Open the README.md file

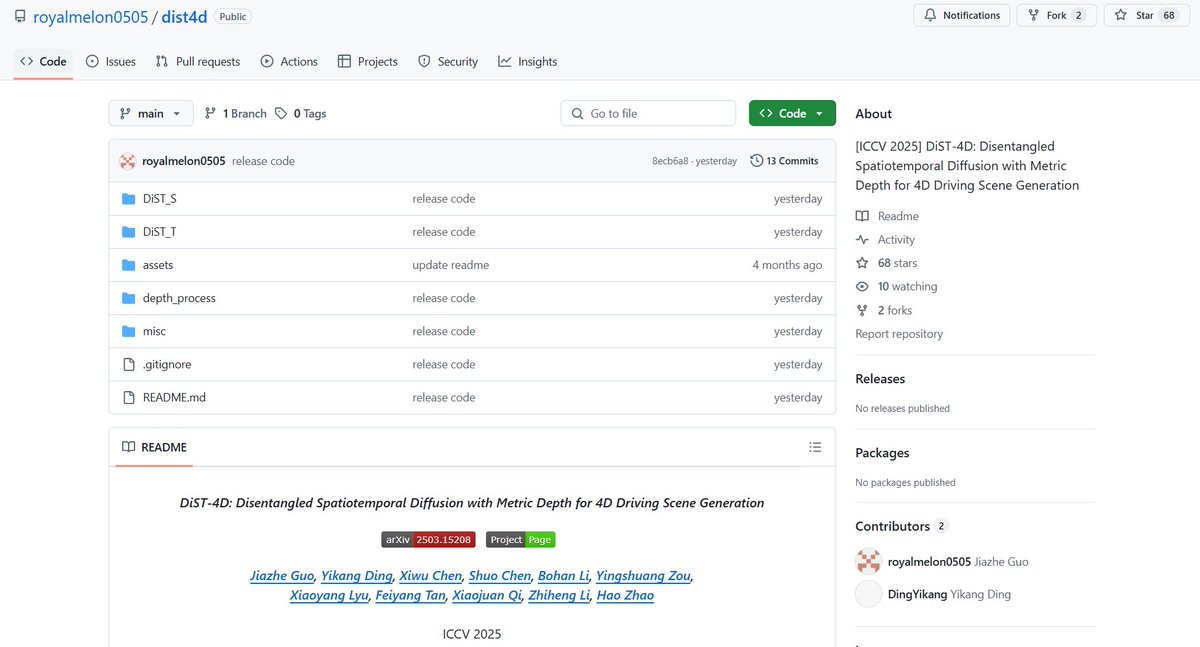[x=174, y=397]
